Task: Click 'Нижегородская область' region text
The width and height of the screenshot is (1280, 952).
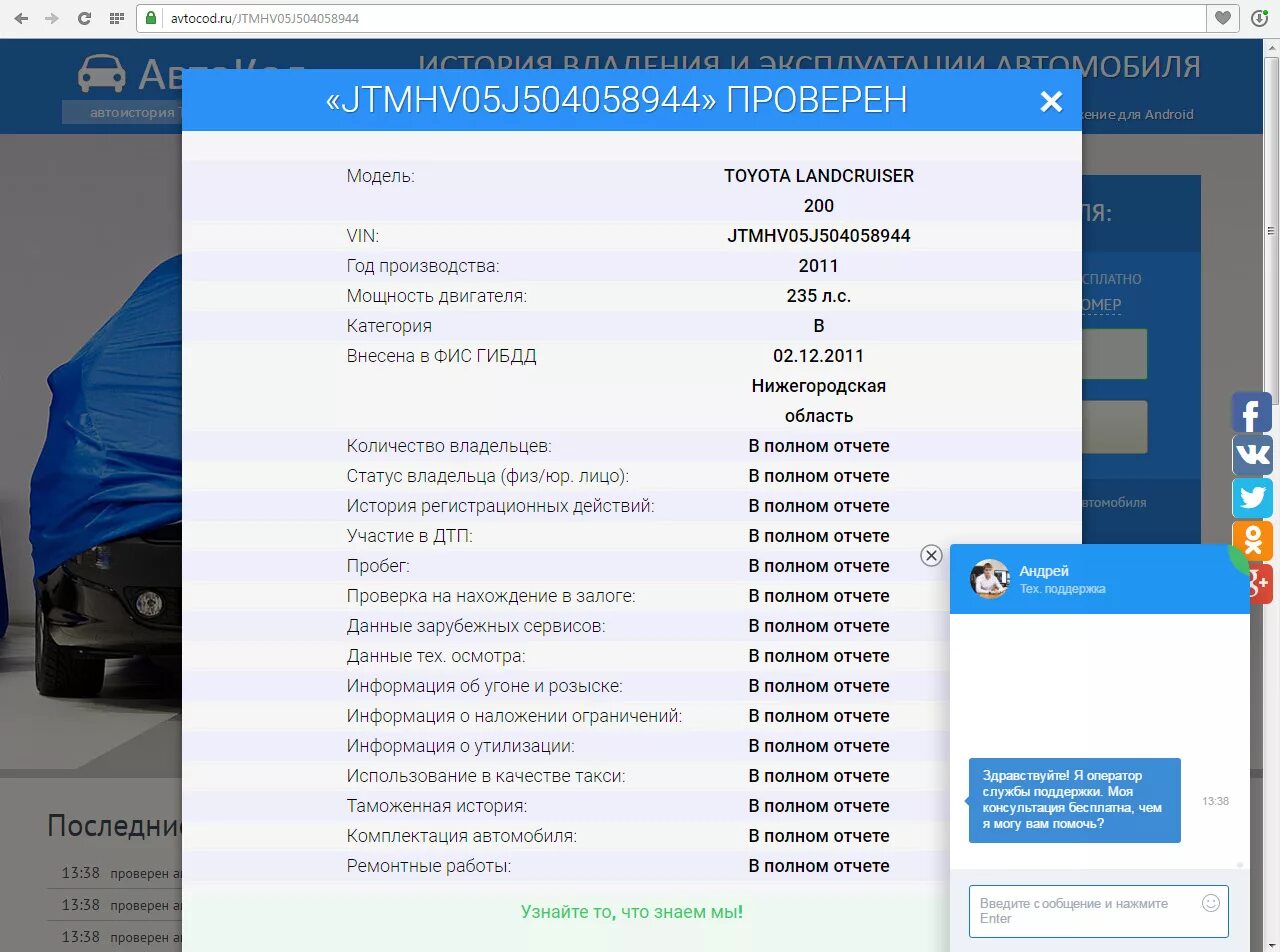Action: point(819,401)
